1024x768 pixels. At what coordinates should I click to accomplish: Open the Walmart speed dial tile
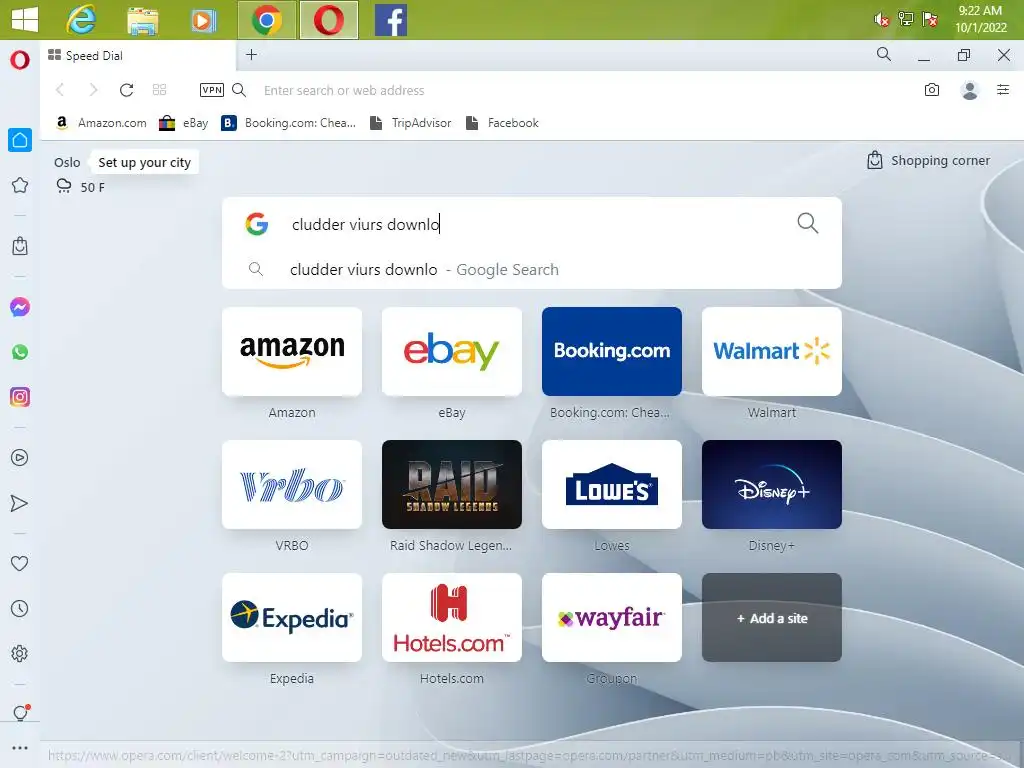772,351
